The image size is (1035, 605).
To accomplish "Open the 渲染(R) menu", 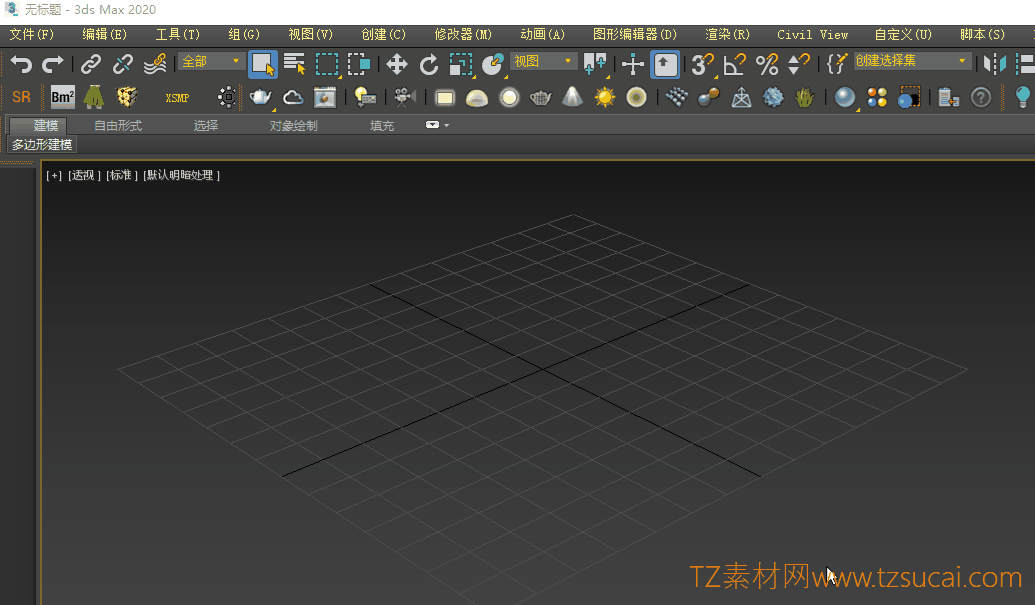I will click(x=727, y=34).
